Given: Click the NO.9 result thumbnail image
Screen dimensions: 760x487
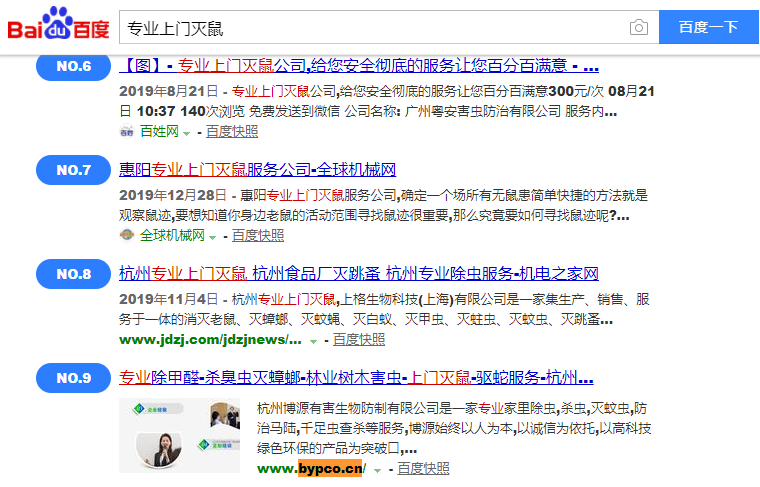Looking at the screenshot, I should point(179,435).
